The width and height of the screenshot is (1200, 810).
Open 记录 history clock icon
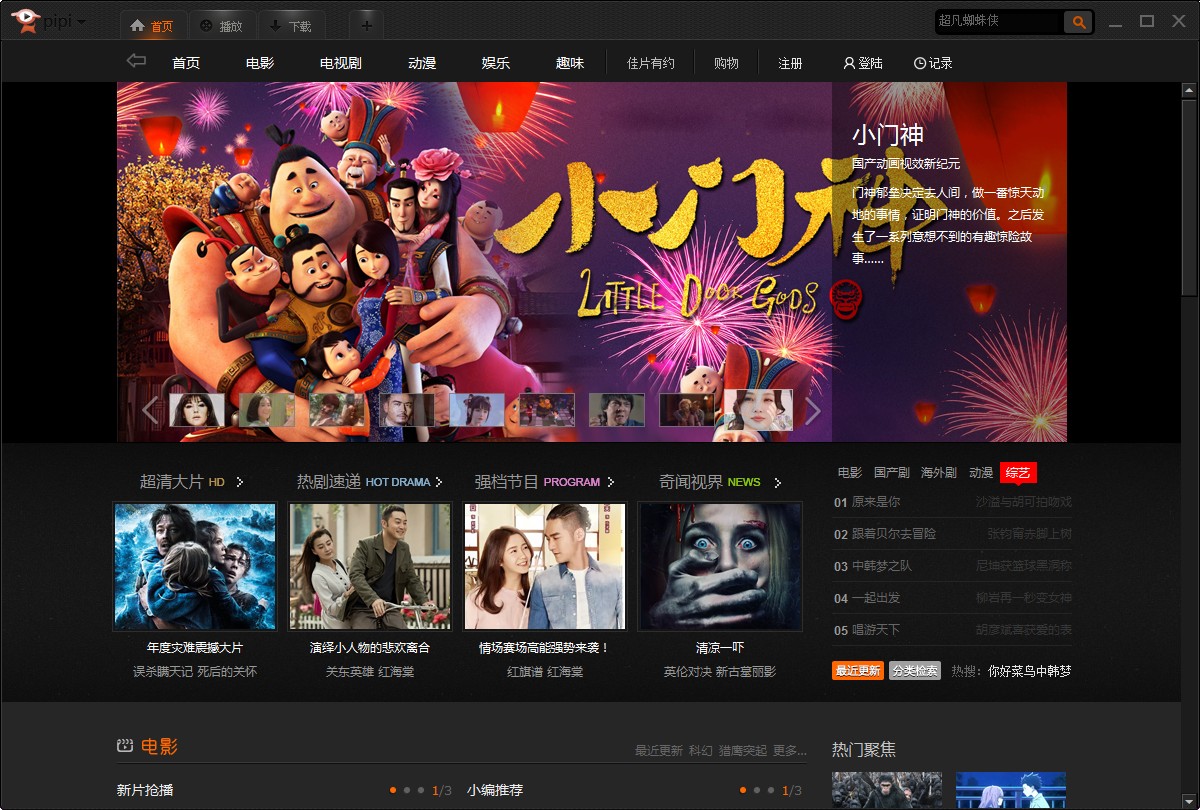(x=920, y=63)
